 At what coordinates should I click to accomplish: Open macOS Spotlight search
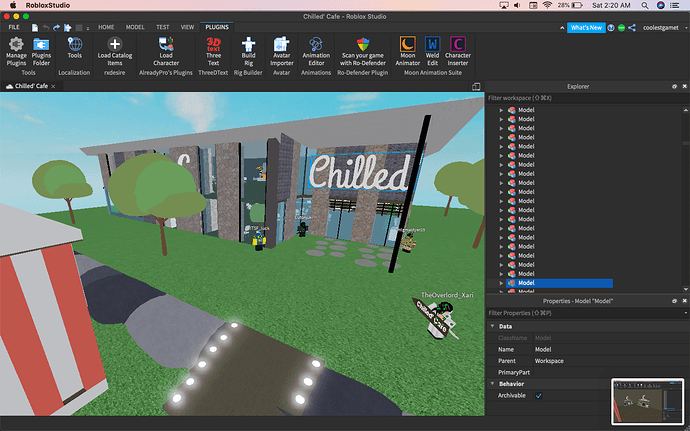(x=645, y=5)
